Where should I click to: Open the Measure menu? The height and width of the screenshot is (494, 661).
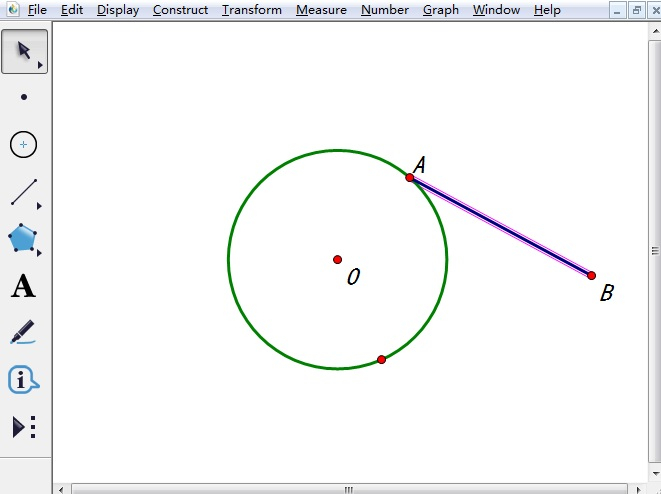321,10
